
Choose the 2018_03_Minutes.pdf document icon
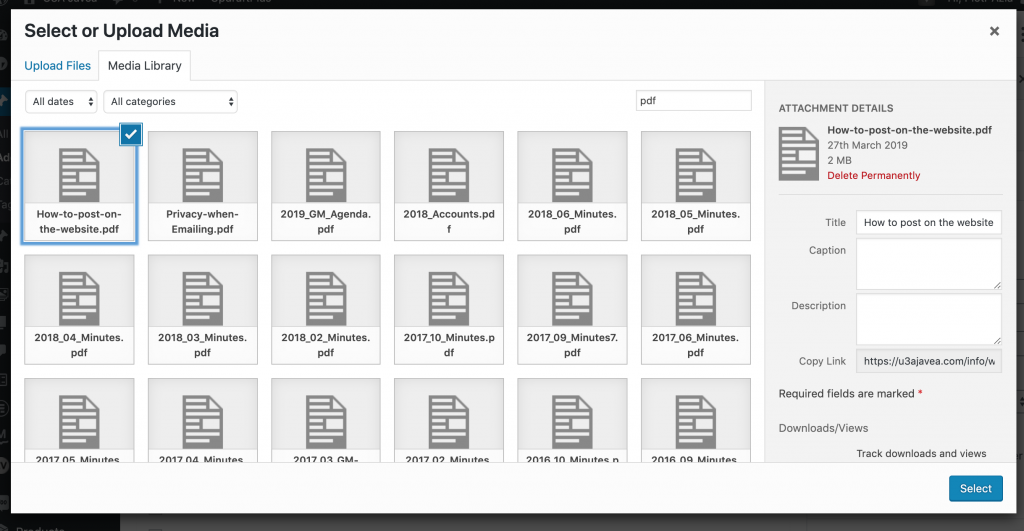point(202,298)
